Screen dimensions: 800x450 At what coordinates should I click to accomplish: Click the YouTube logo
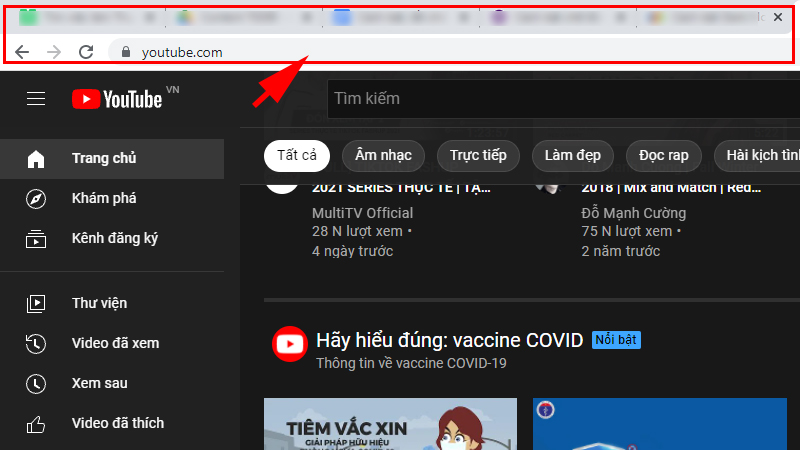coord(117,99)
